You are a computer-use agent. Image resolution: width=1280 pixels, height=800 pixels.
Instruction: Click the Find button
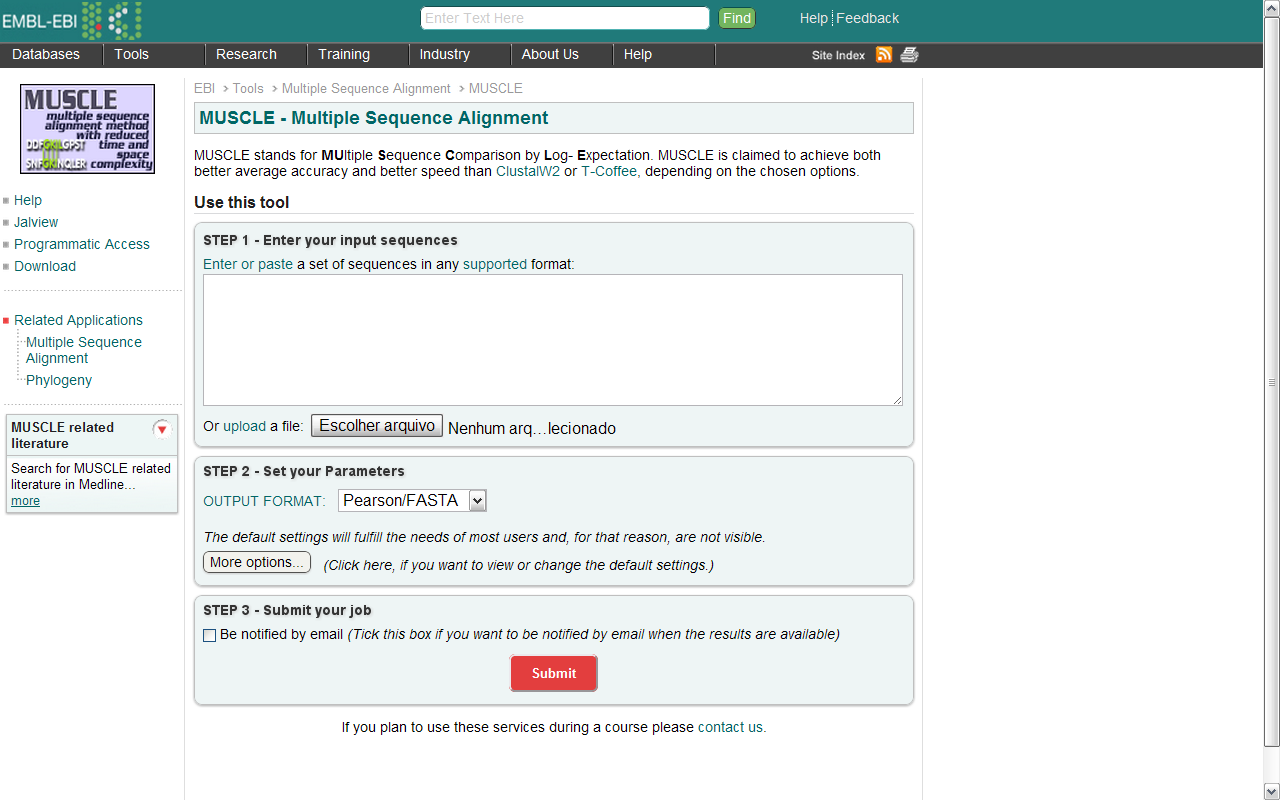[x=737, y=18]
